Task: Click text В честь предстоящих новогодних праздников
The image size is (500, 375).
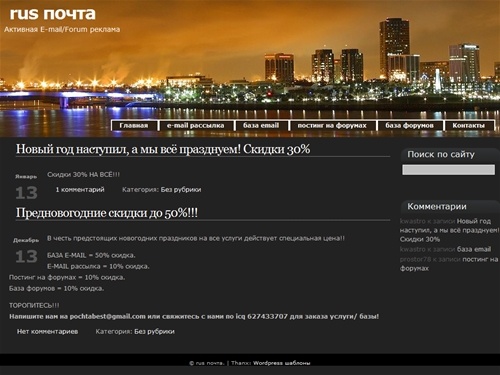Action: coord(196,238)
